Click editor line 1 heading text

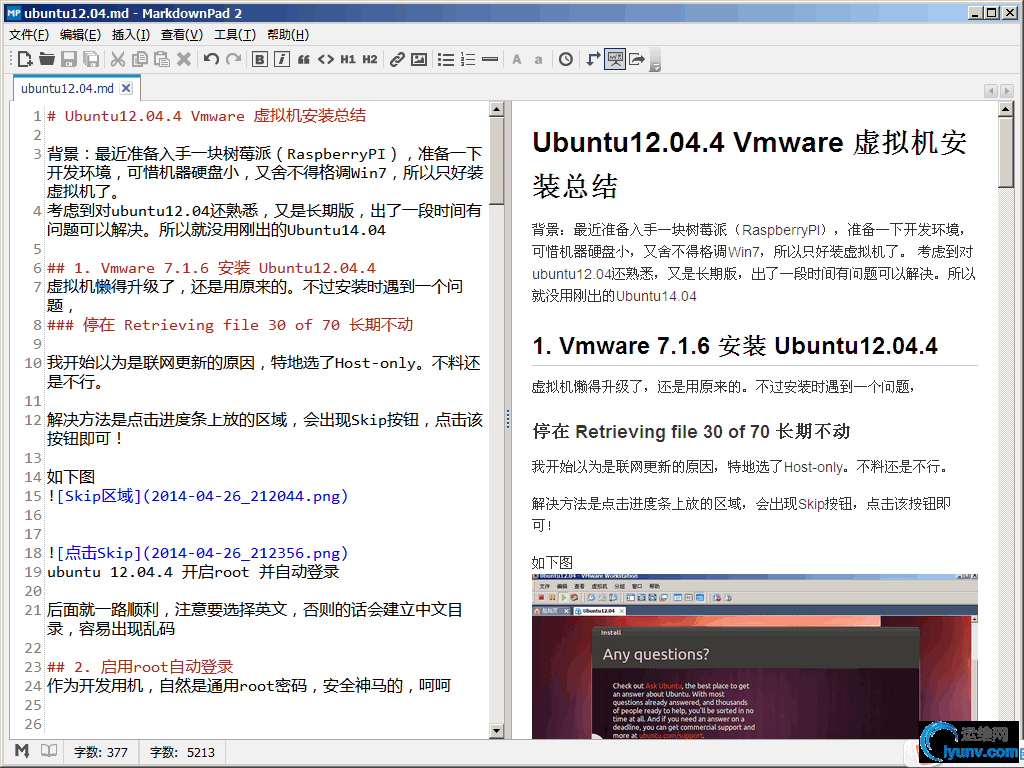pyautogui.click(x=206, y=116)
